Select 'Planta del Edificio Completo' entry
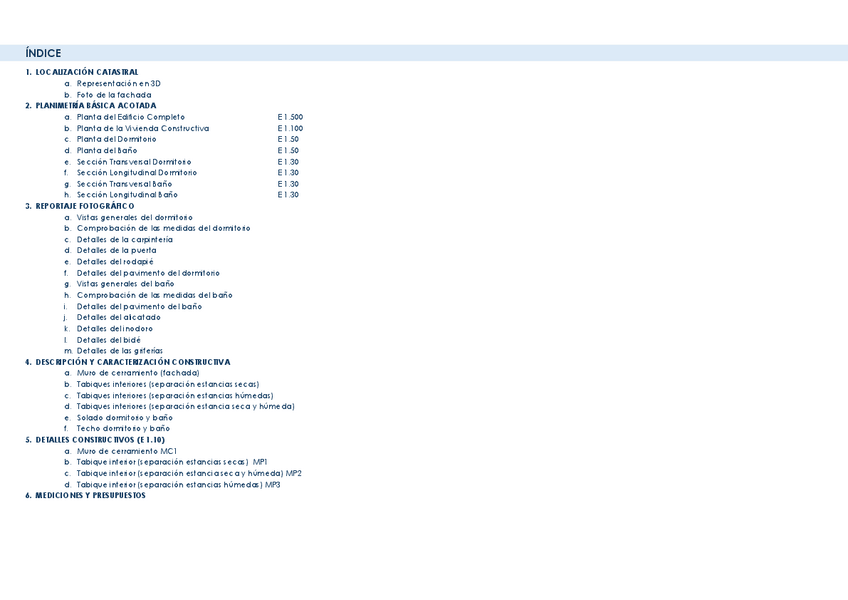The image size is (848, 600). pos(130,117)
